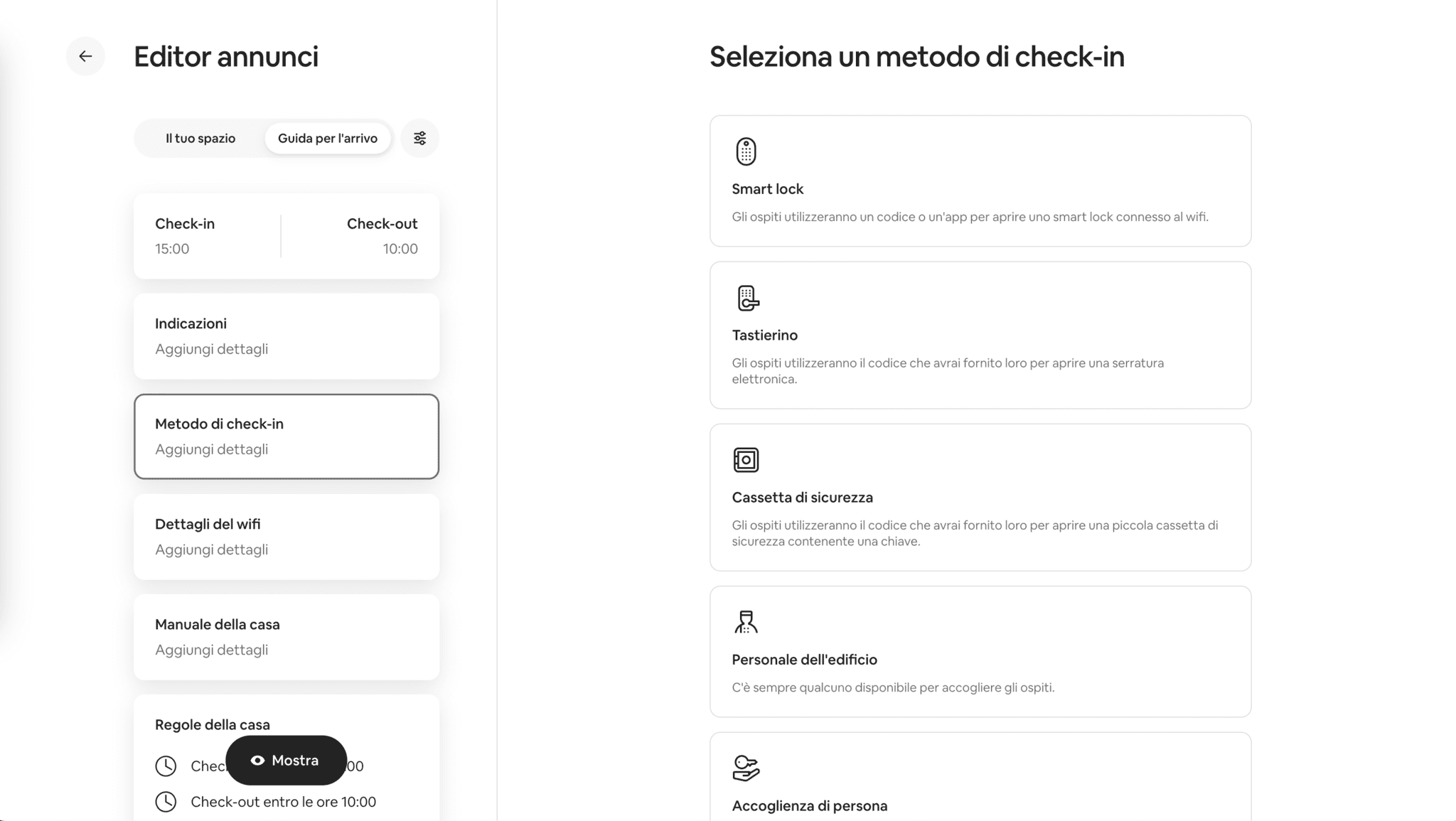Image resolution: width=1456 pixels, height=821 pixels.
Task: Open Dettagli del wifi card
Action: [286, 537]
